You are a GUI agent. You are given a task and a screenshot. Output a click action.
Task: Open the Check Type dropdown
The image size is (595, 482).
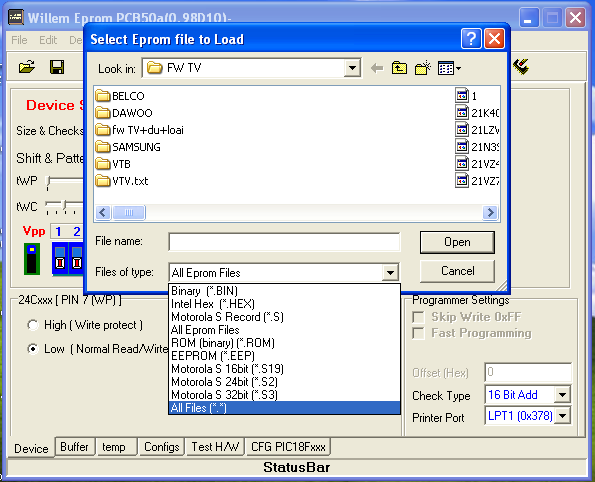[562, 395]
